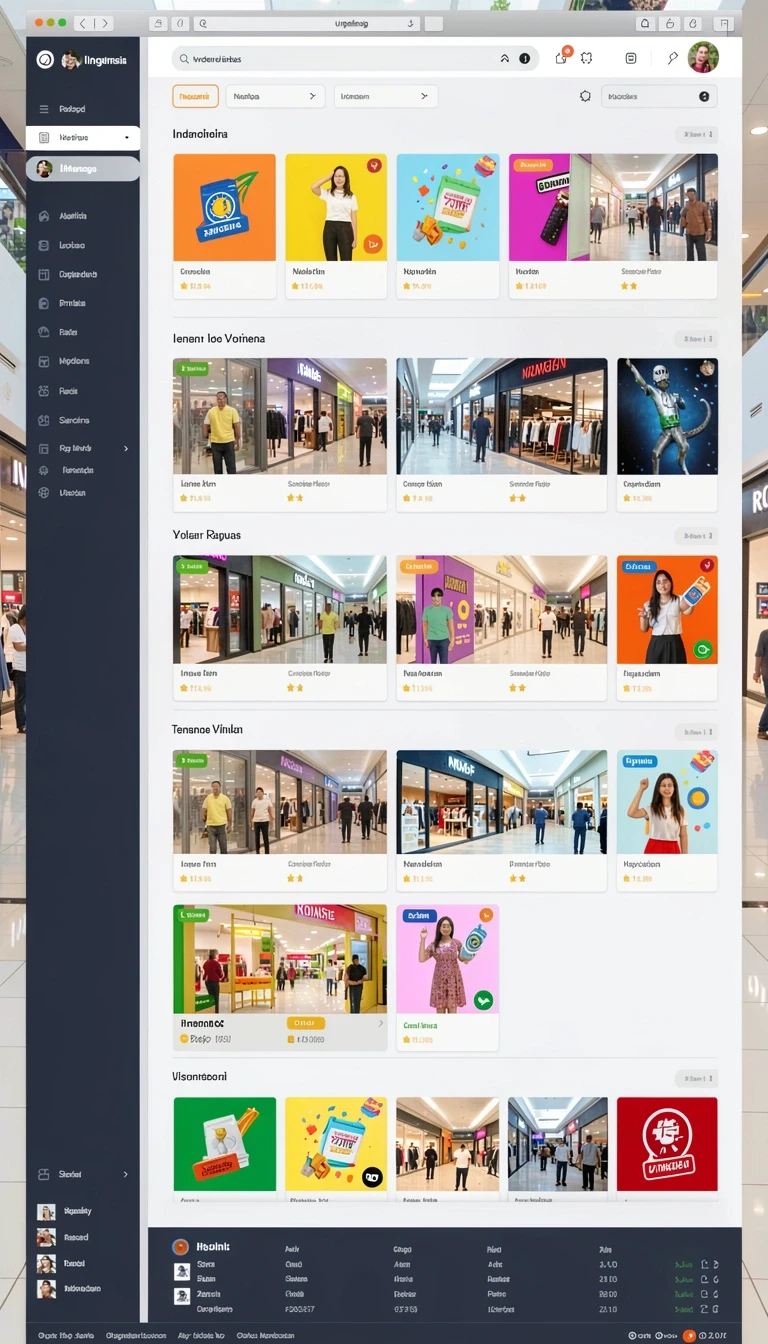This screenshot has width=768, height=1344.
Task: Click the pill button beside 'Volenr Rapuas' heading
Action: 696,536
